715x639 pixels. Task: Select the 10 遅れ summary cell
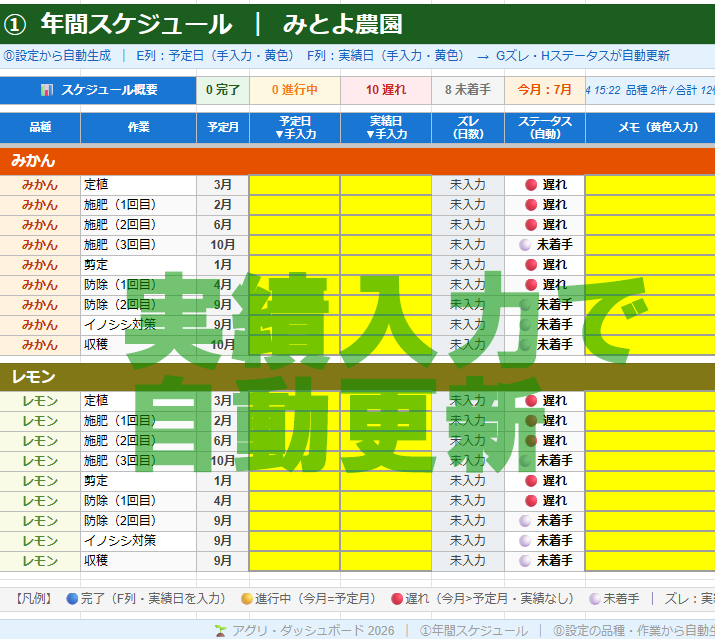(x=386, y=90)
